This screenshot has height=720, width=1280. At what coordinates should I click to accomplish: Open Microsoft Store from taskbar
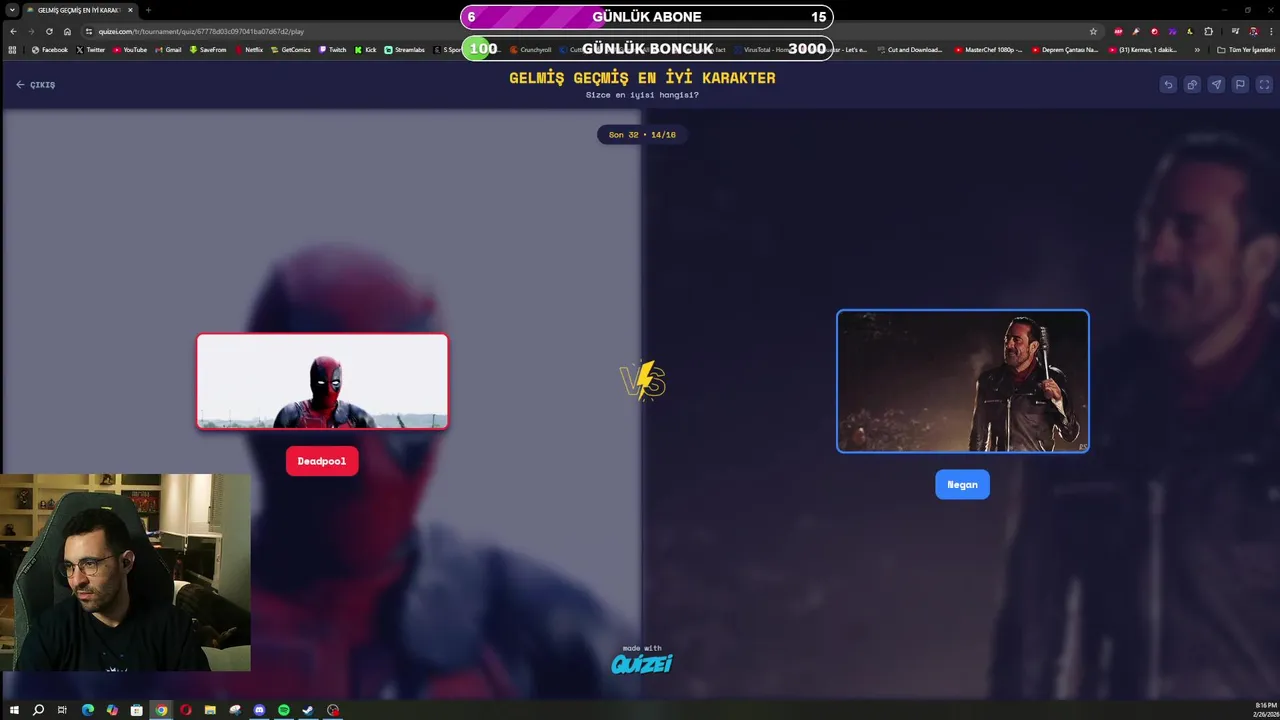tap(137, 710)
